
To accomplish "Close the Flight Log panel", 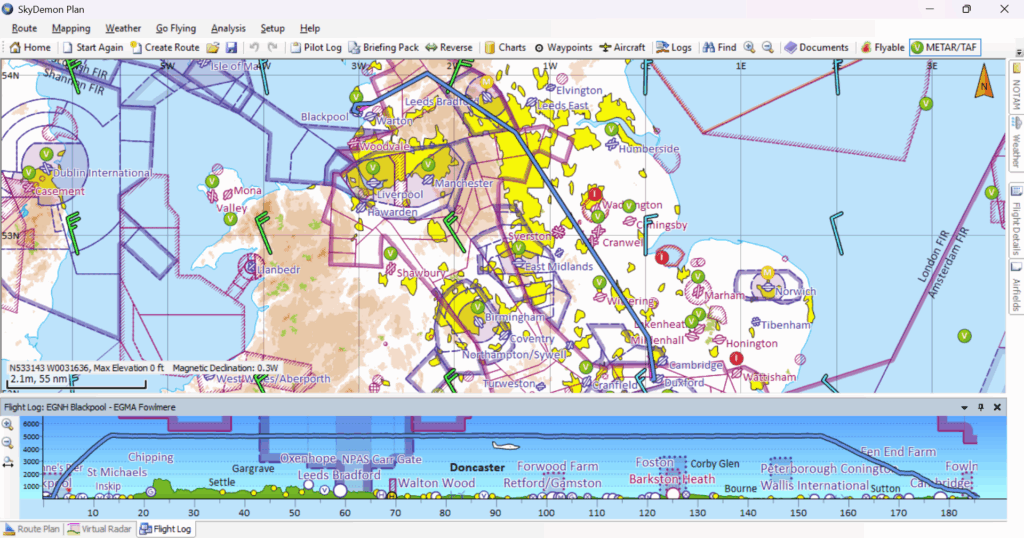I will (997, 407).
